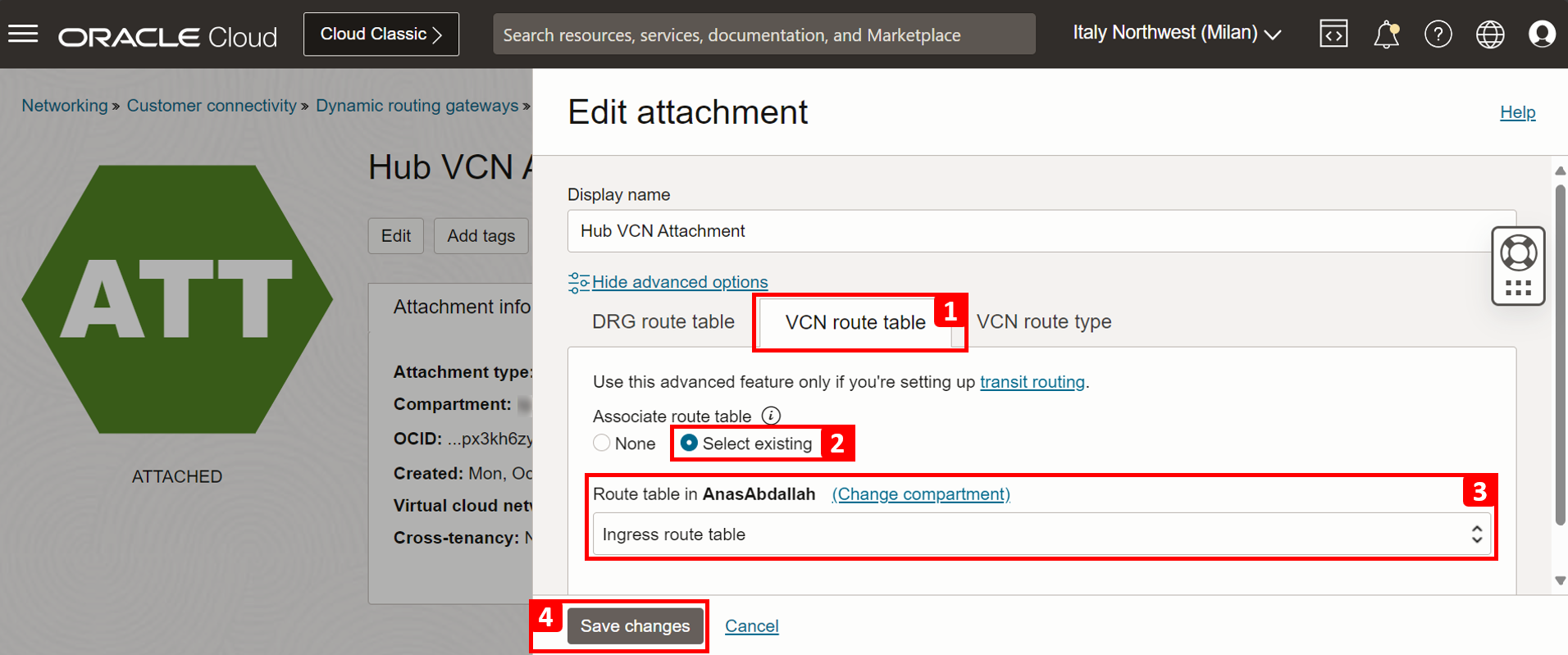The width and height of the screenshot is (1568, 655).
Task: Select the None radio button
Action: click(x=602, y=443)
